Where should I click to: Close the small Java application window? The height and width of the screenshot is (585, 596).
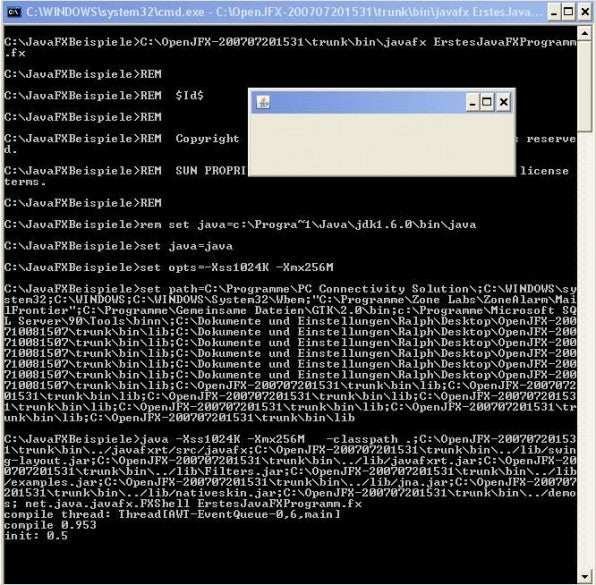click(x=504, y=102)
